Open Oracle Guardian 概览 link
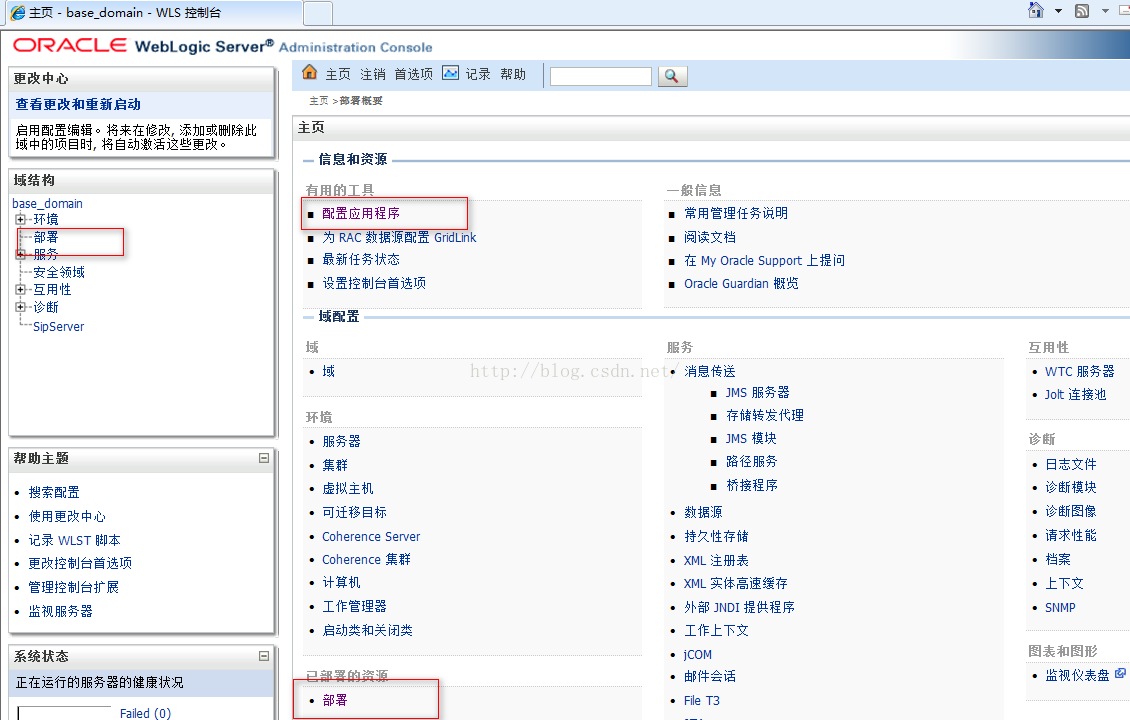This screenshot has width=1130, height=720. click(x=741, y=283)
